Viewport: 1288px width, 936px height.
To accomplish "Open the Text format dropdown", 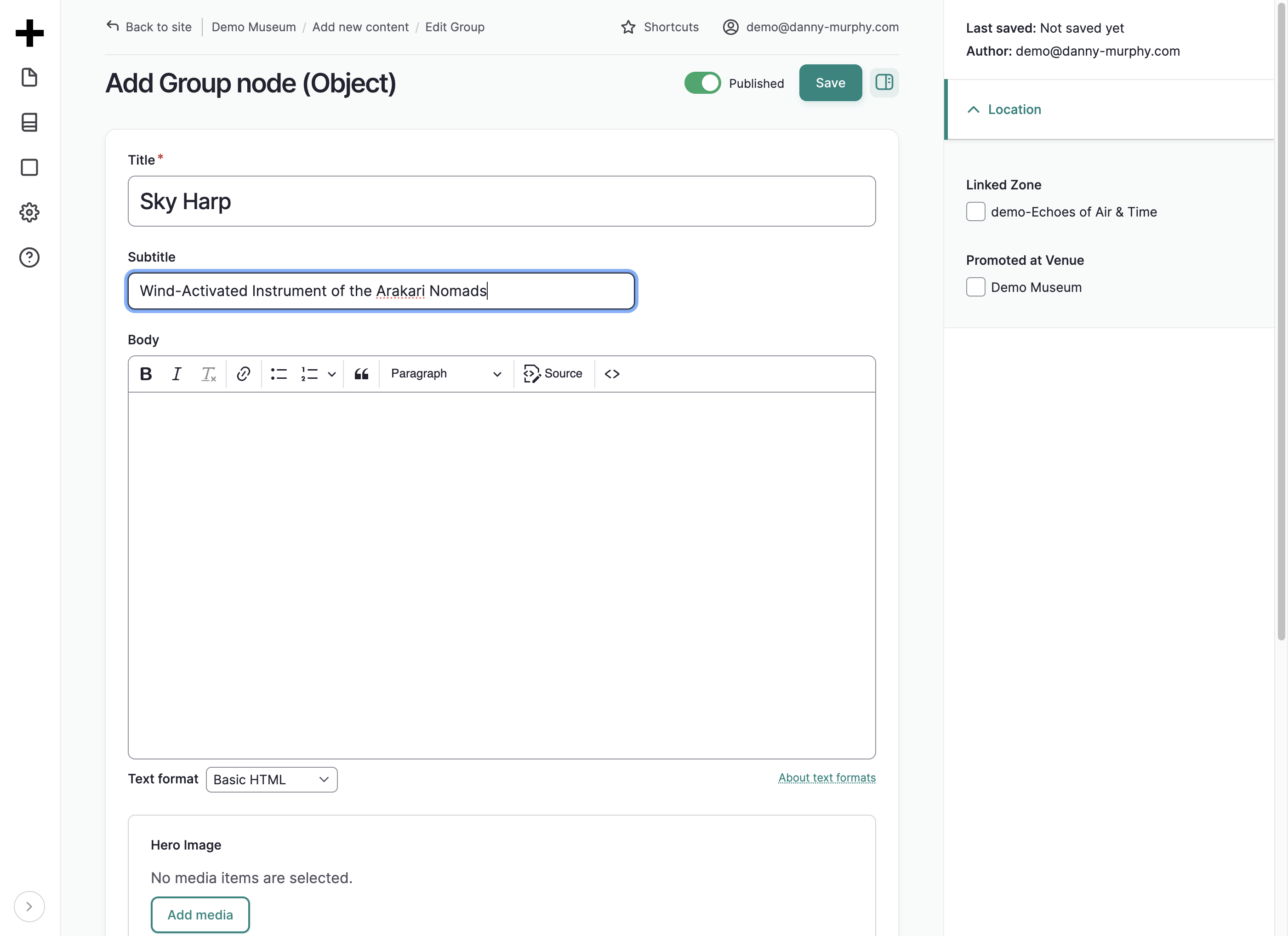I will (x=272, y=779).
